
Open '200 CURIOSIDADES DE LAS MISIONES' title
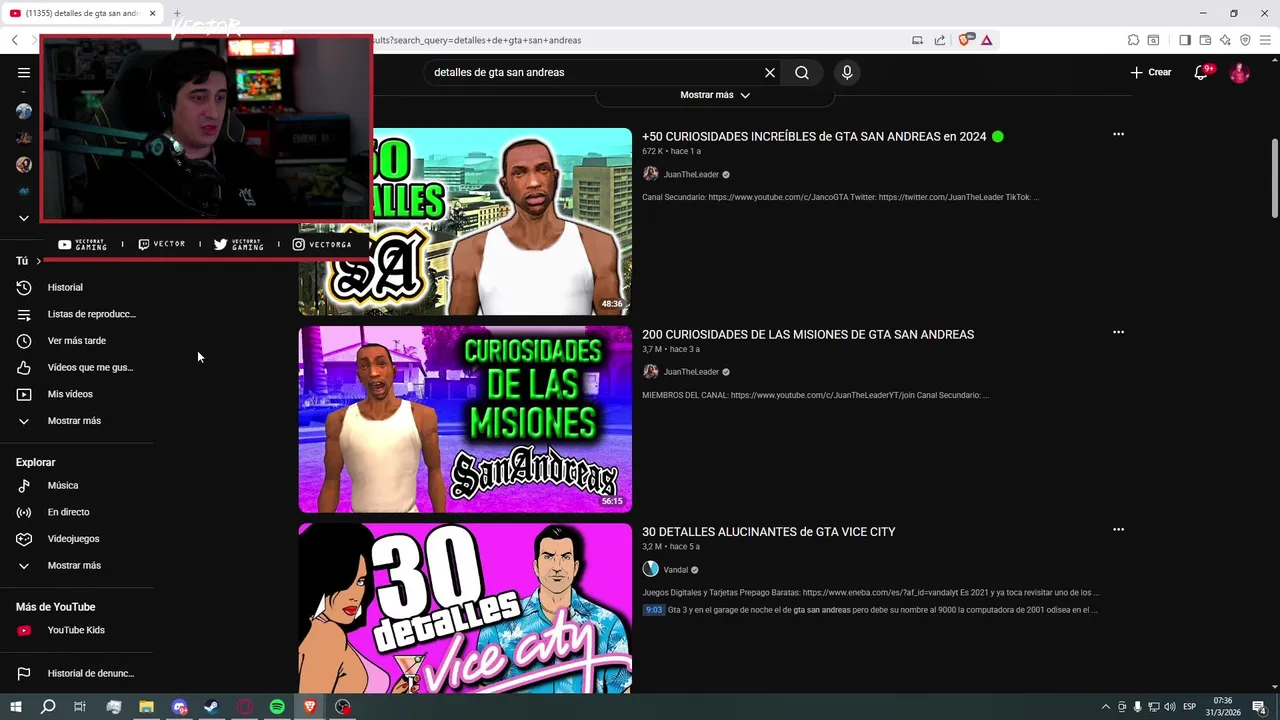pyautogui.click(x=808, y=334)
